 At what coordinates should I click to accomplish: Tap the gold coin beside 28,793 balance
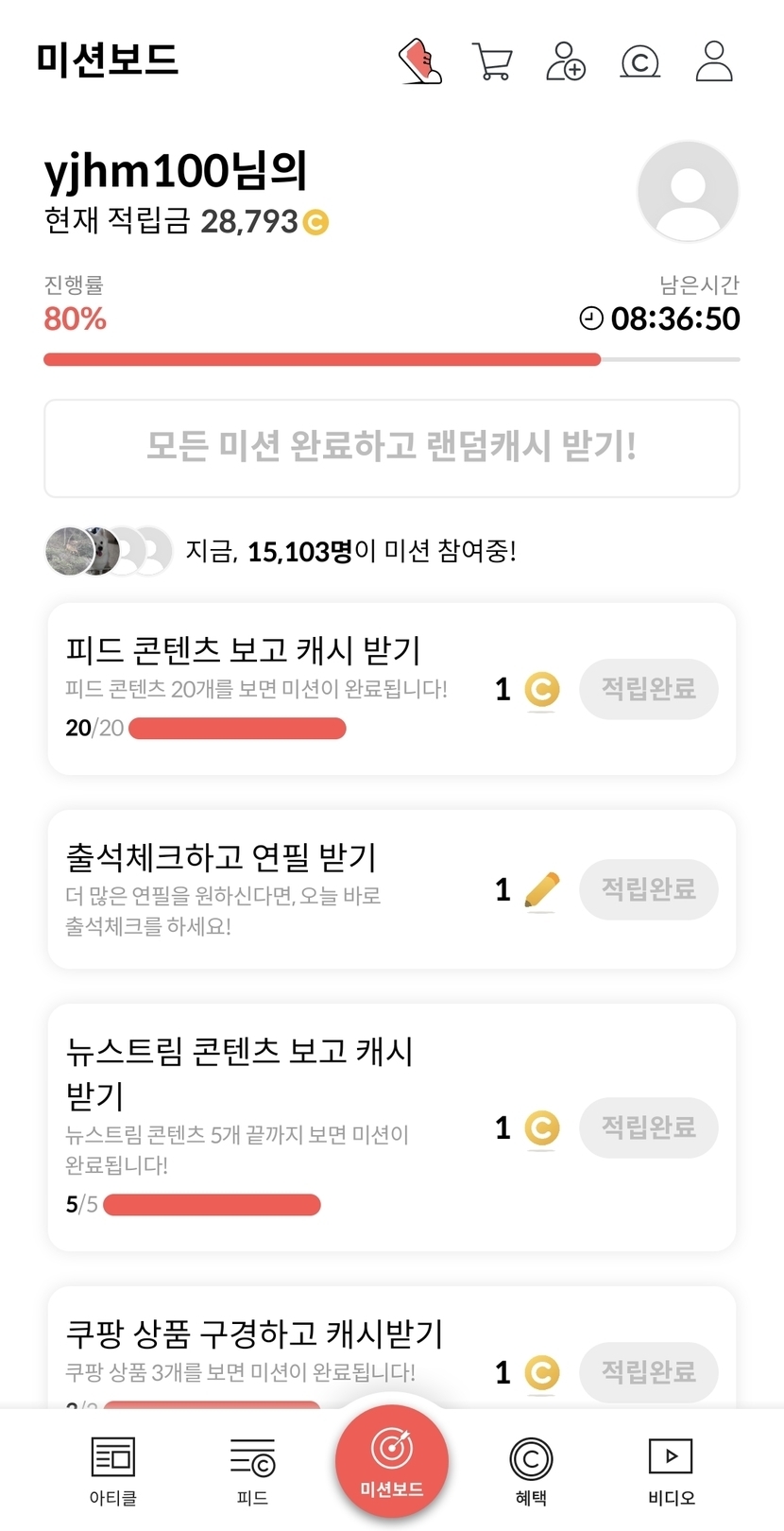click(x=315, y=222)
